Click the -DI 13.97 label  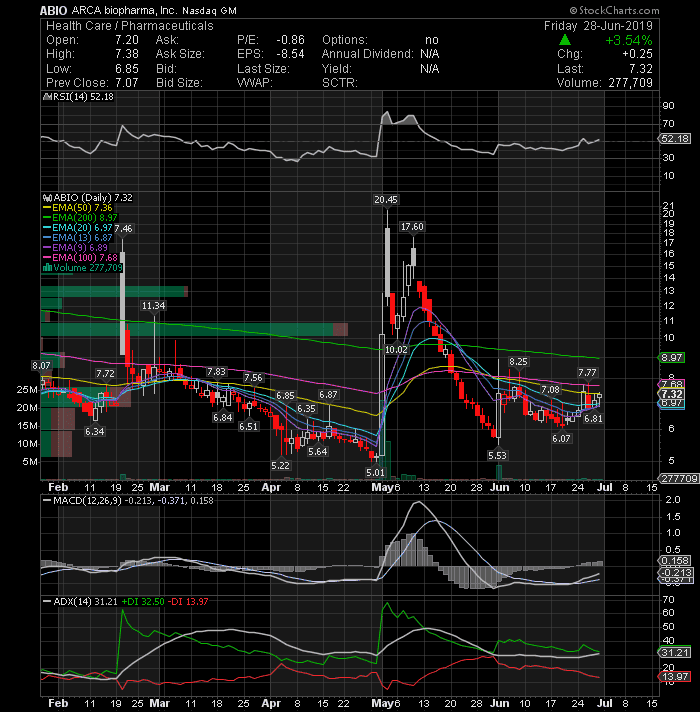pyautogui.click(x=188, y=602)
